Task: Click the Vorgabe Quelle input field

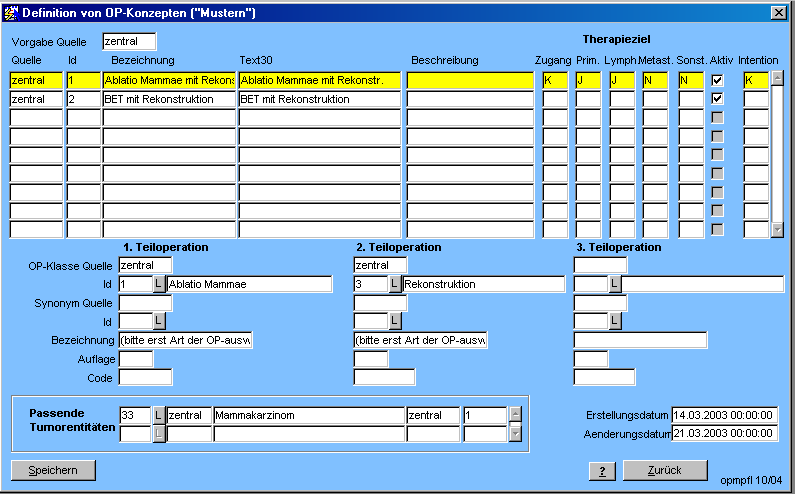Action: click(130, 42)
